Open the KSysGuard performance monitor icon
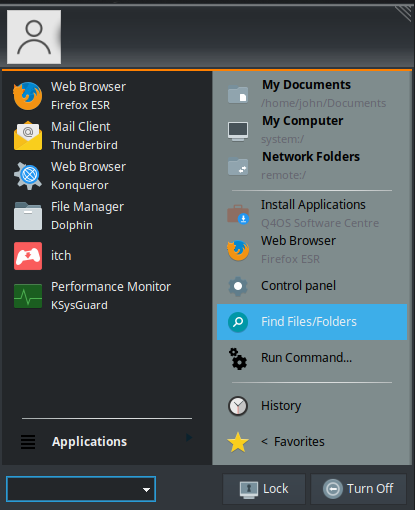The height and width of the screenshot is (510, 415). [28, 296]
